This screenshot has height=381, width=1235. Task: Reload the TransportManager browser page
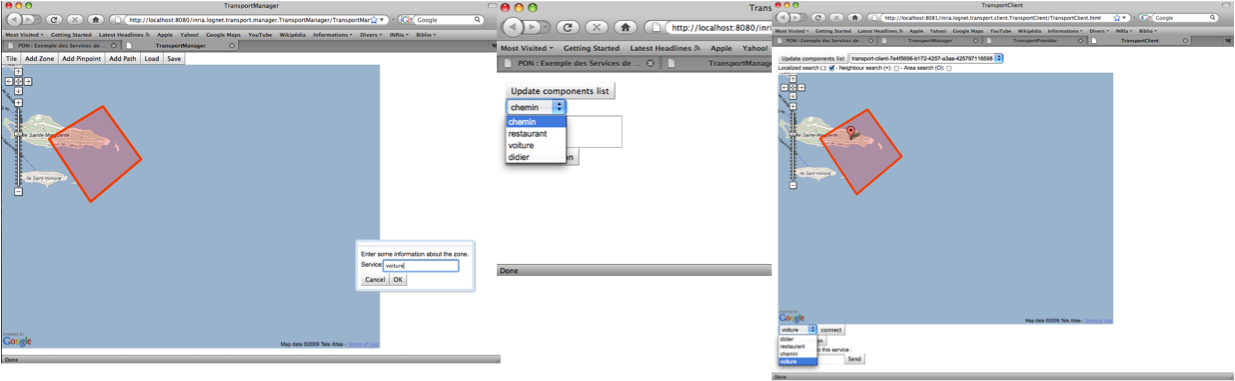point(55,19)
